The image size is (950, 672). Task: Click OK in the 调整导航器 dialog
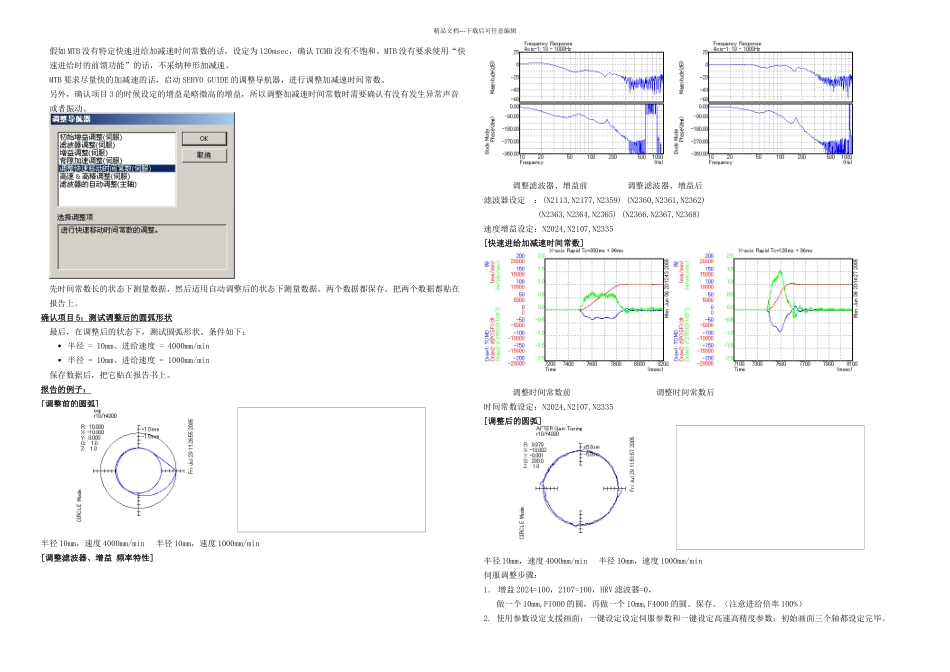204,139
